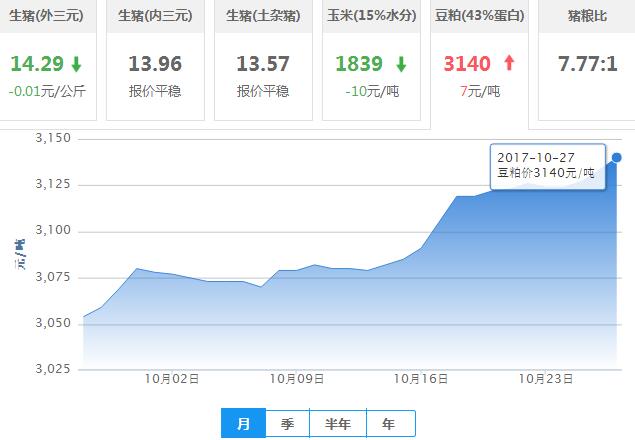Open the 猪粮比 ratio card
The height and width of the screenshot is (440, 635).
click(587, 60)
